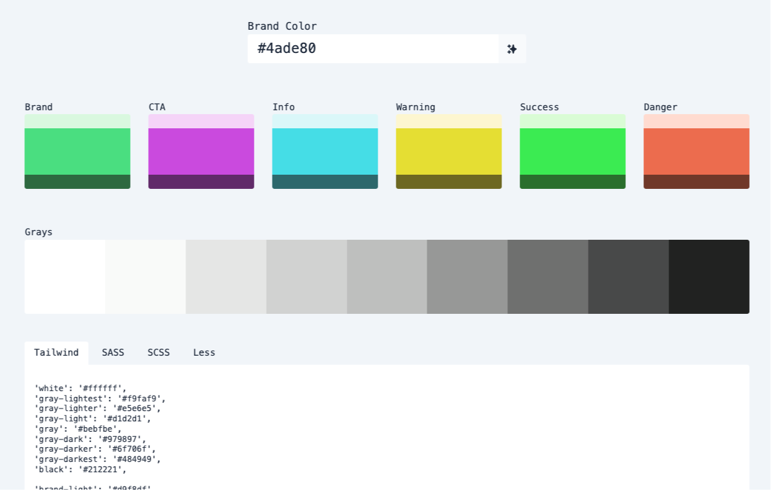Select the gray-lighter swatch in Grays
The image size is (771, 495).
click(x=226, y=277)
